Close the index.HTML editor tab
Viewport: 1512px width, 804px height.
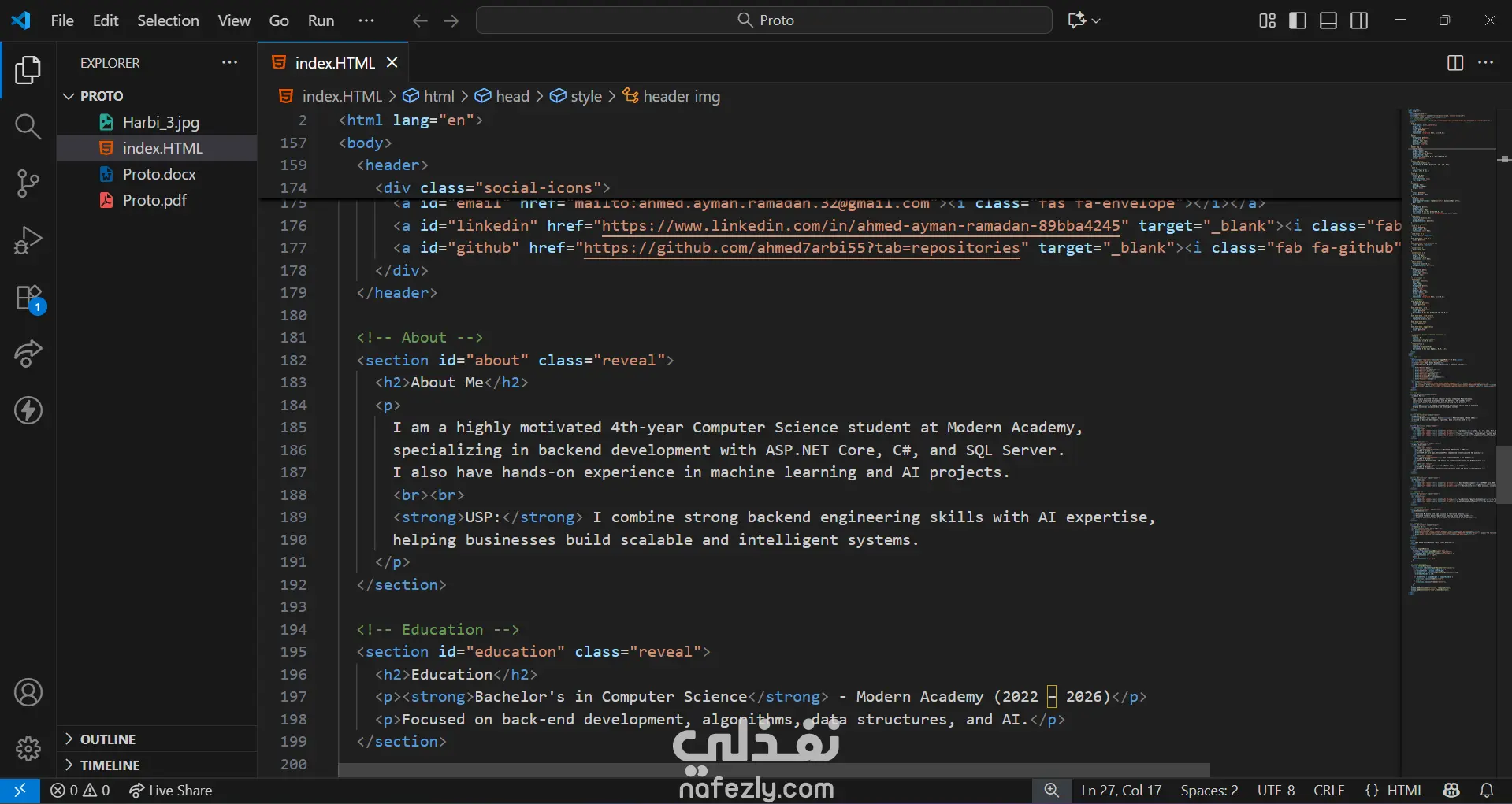pos(392,63)
